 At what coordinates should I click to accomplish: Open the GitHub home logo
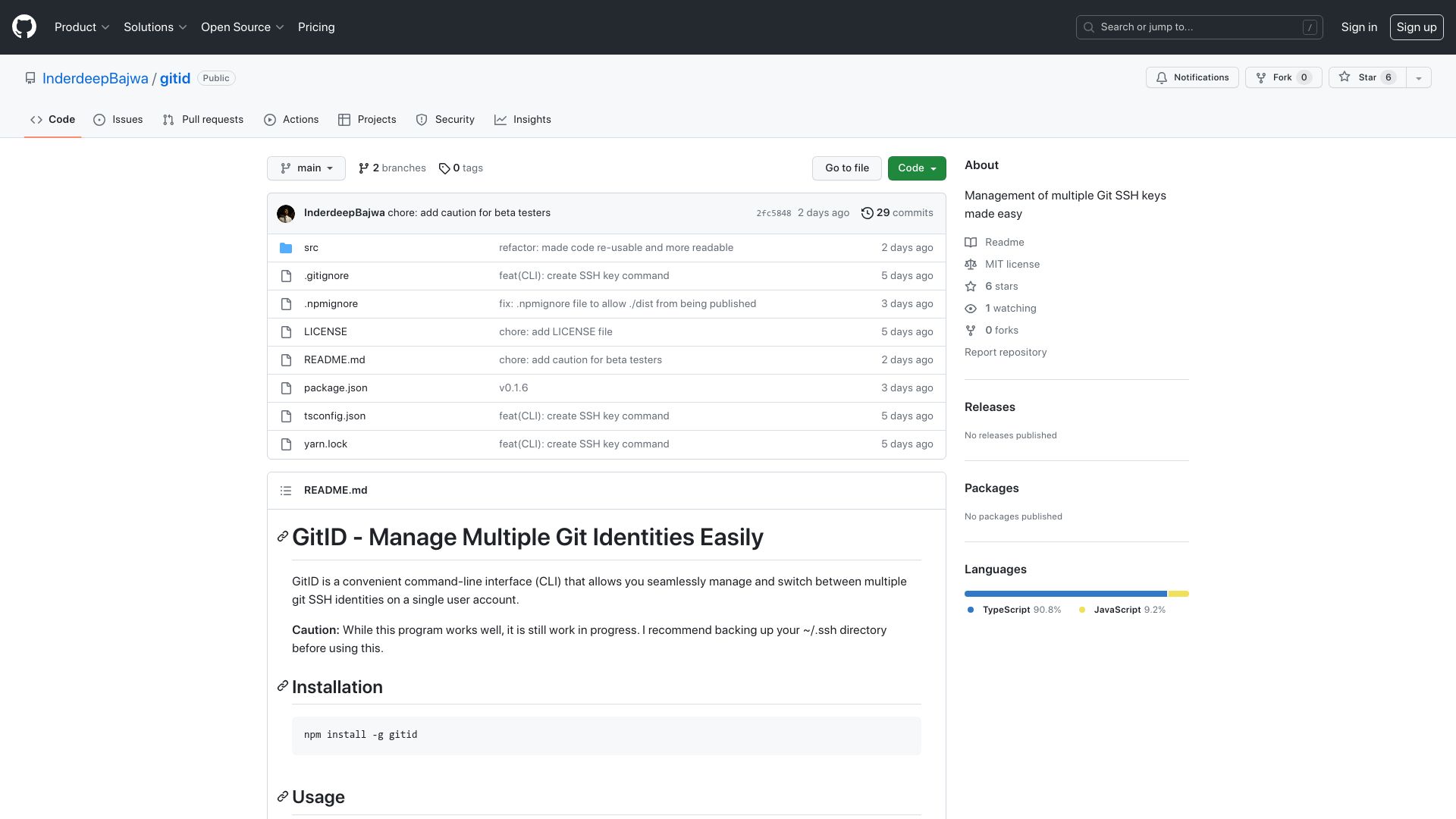pyautogui.click(x=24, y=27)
